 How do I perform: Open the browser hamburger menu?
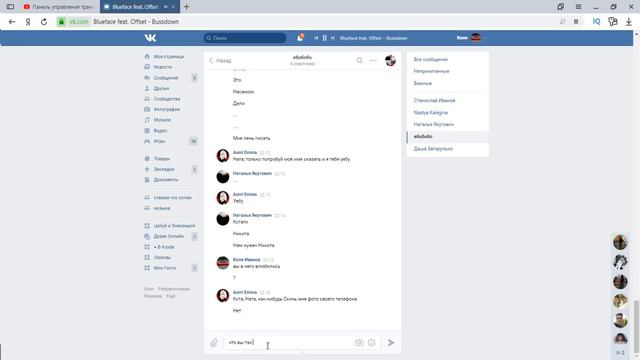pos(578,7)
